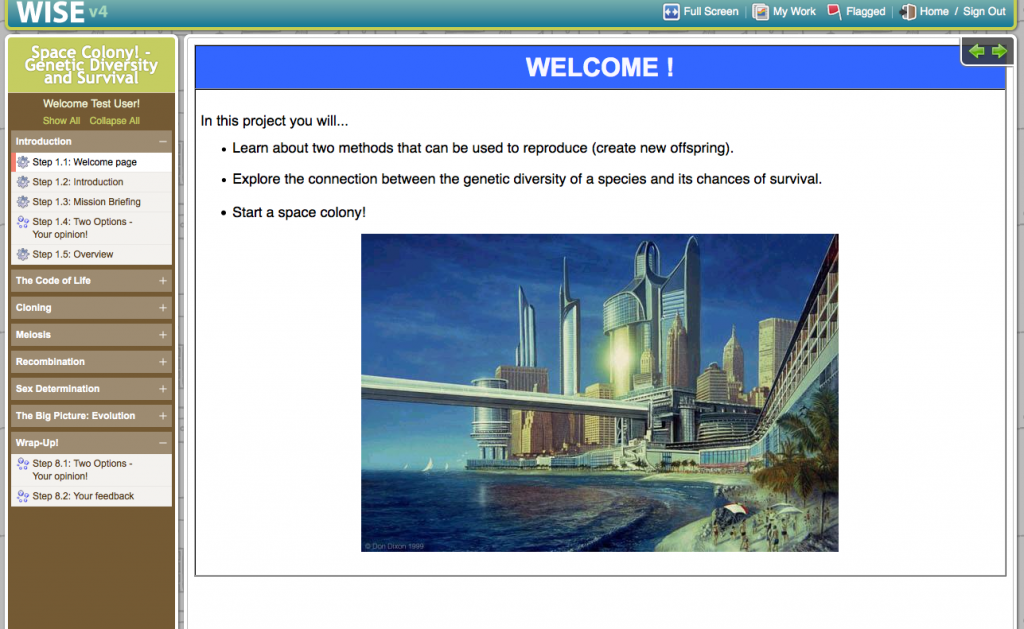This screenshot has width=1024, height=629.
Task: Open Step 1.3: Mission Briefing
Action: pos(91,202)
